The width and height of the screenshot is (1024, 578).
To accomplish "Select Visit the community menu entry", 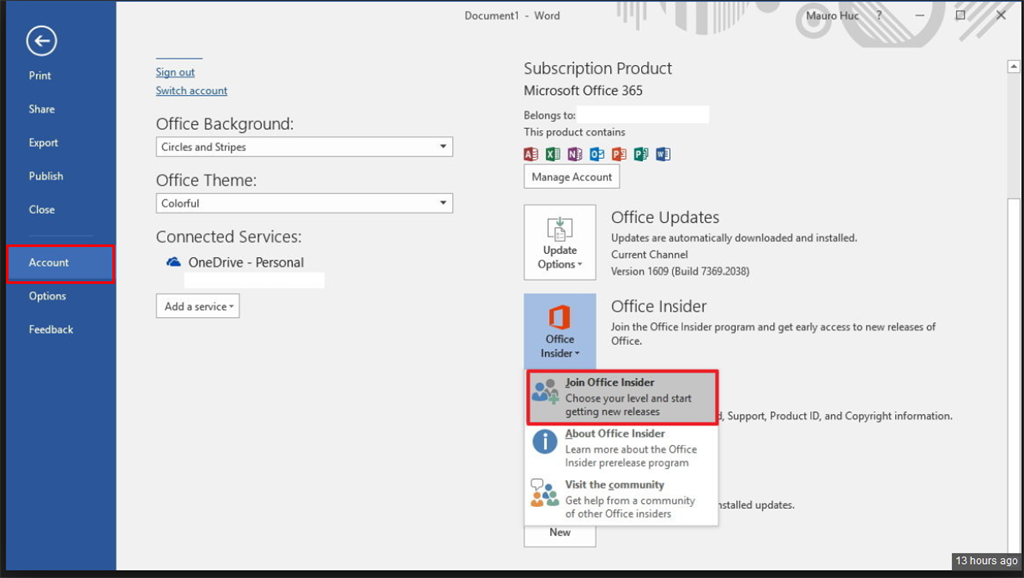I will (x=622, y=499).
